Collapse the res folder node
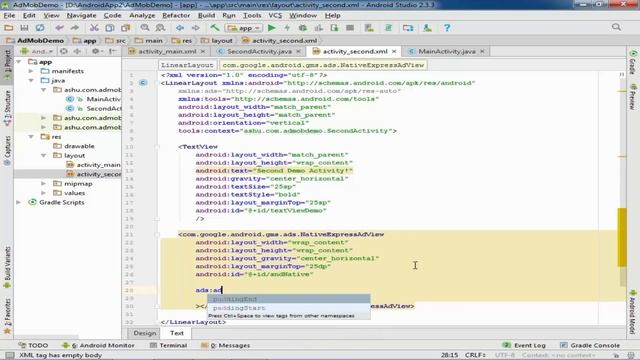 tap(31, 137)
